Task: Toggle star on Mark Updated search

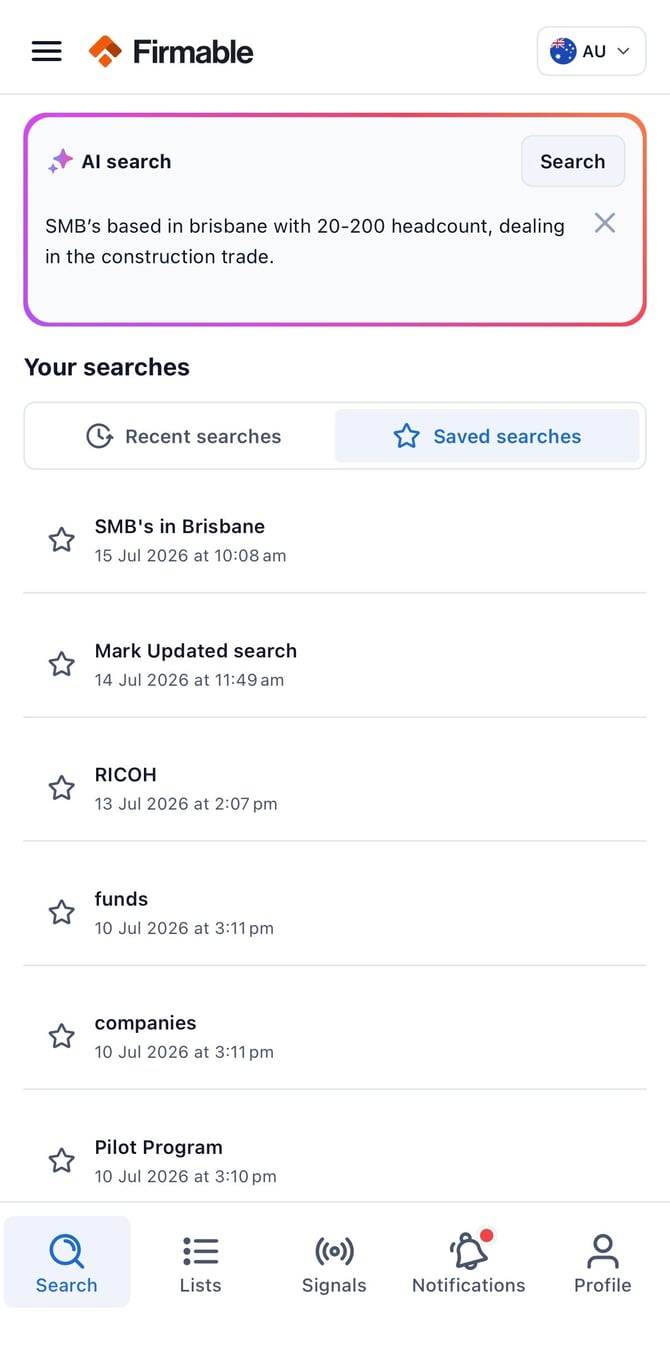Action: point(62,664)
